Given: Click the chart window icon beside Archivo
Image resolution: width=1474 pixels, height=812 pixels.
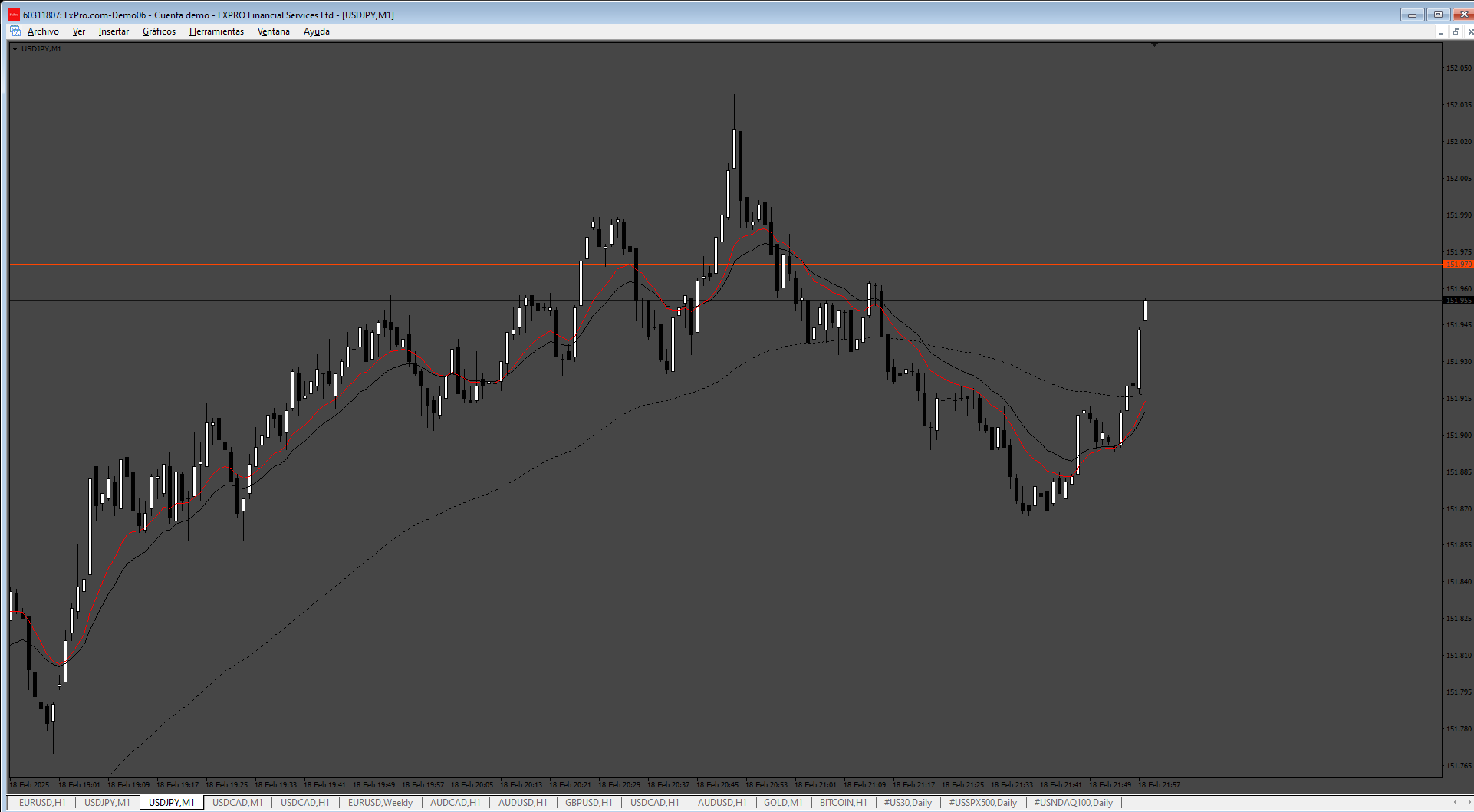Looking at the screenshot, I should [15, 31].
